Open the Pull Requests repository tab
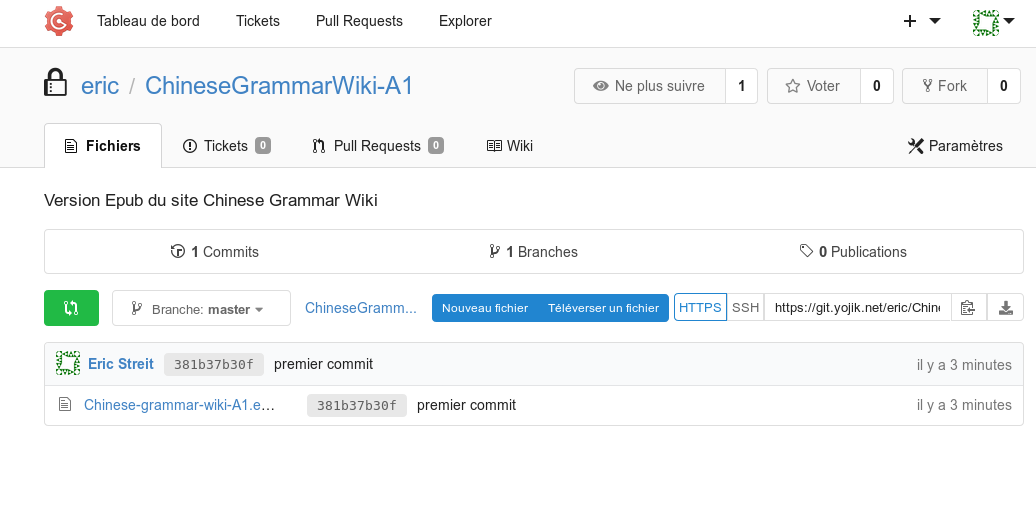Screen dimensions: 1036x515 (x=377, y=146)
